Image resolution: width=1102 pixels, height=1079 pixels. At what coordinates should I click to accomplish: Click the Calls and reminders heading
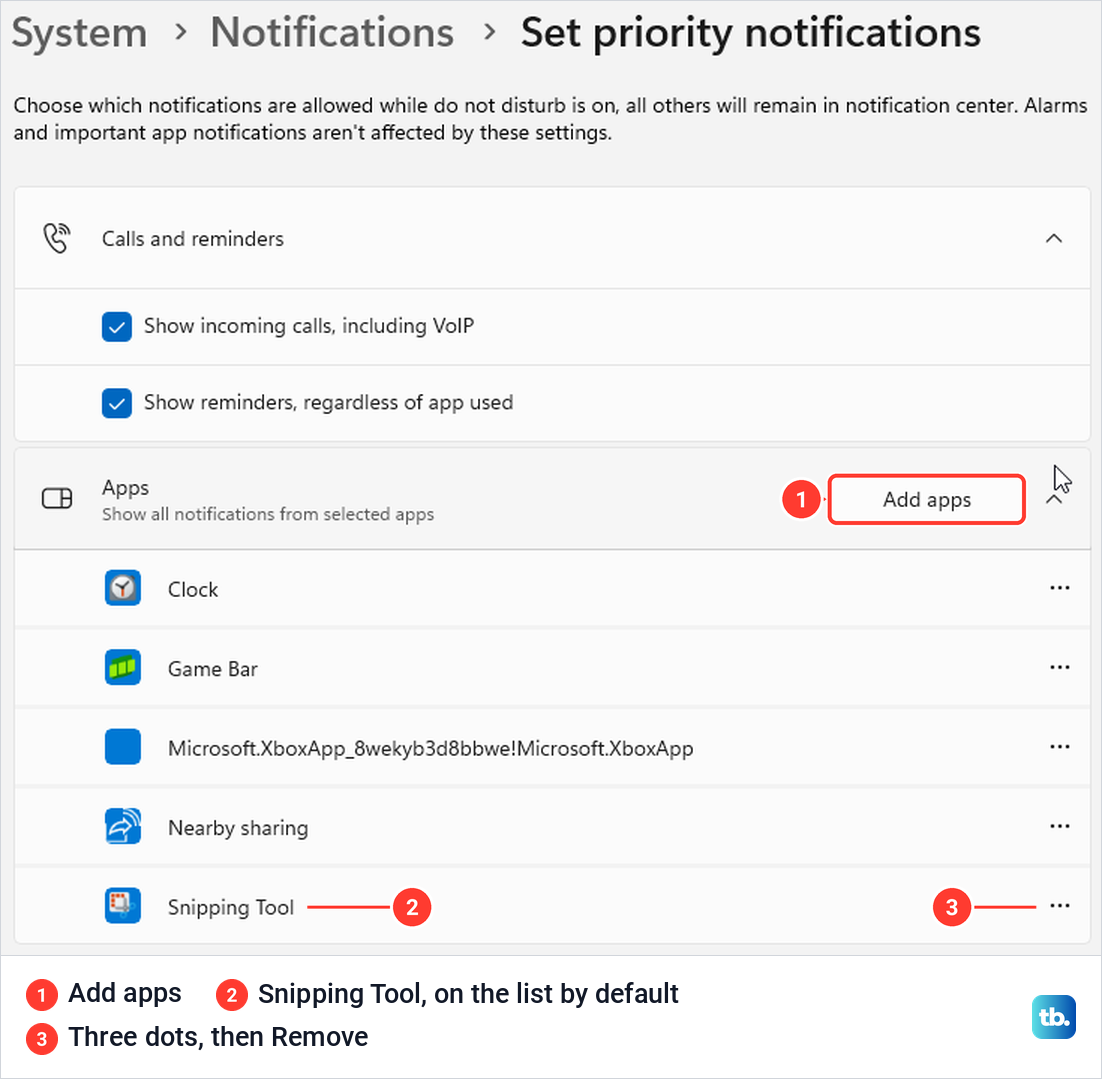click(193, 239)
